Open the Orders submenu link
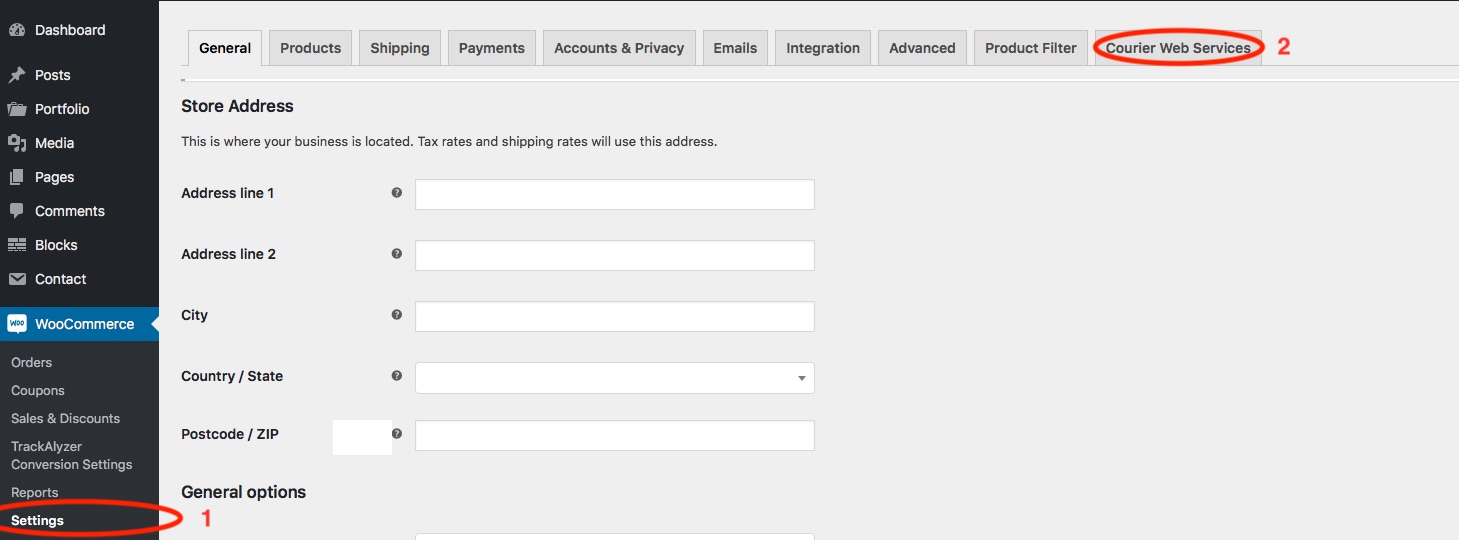 pyautogui.click(x=32, y=362)
